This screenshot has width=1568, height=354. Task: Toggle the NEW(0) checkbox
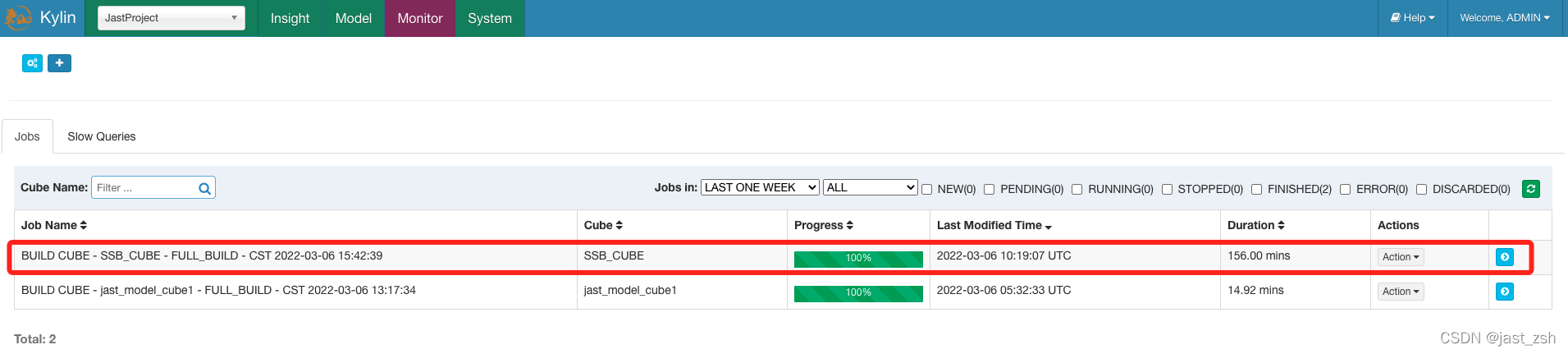tap(927, 189)
